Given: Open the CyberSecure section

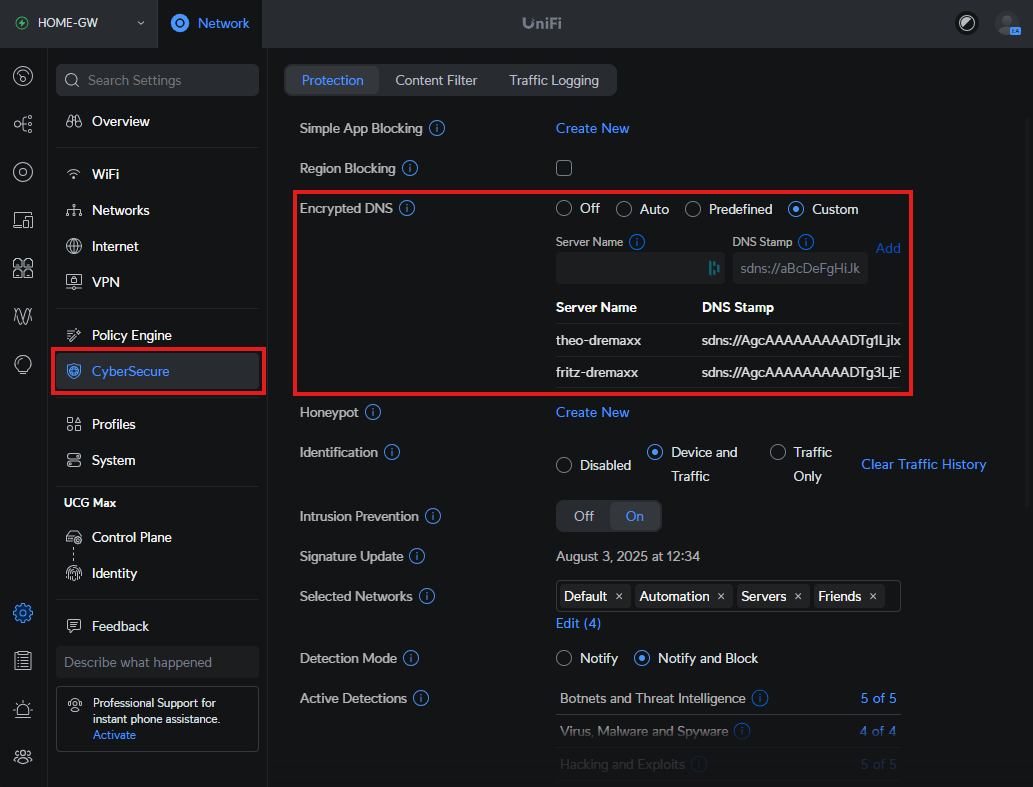Looking at the screenshot, I should click(x=157, y=371).
